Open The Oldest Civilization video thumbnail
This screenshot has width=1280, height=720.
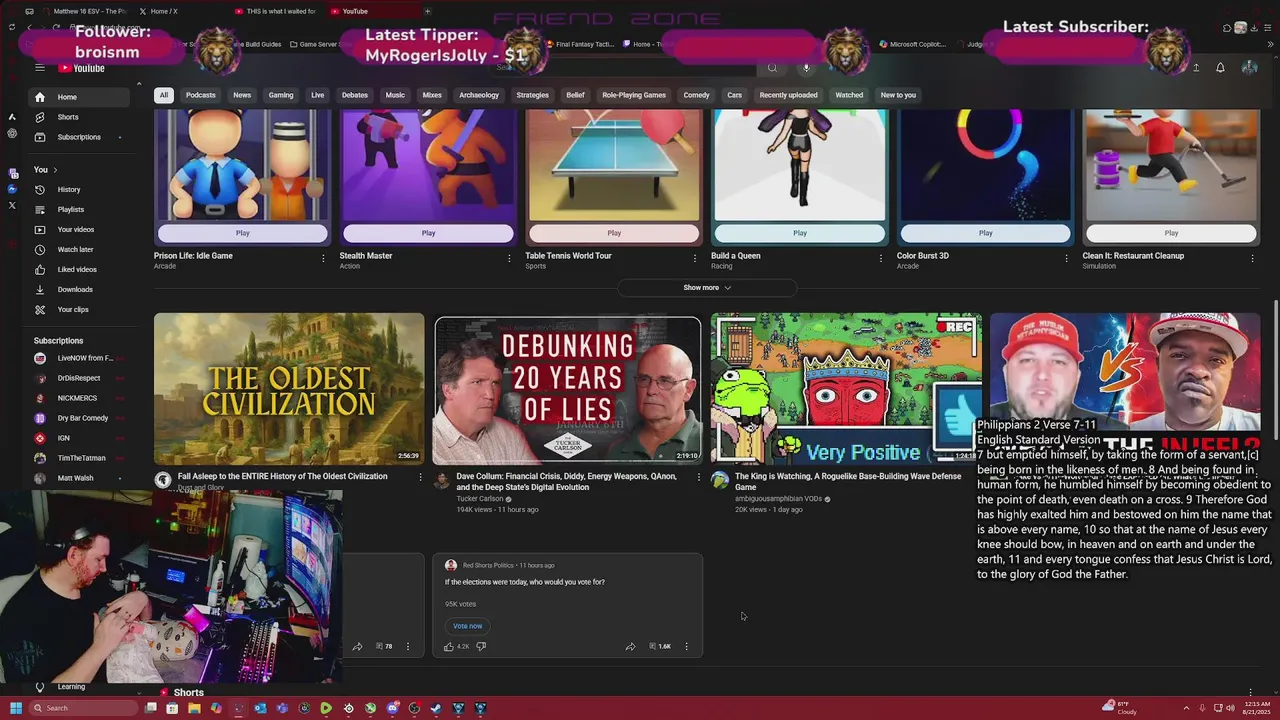[x=289, y=388]
